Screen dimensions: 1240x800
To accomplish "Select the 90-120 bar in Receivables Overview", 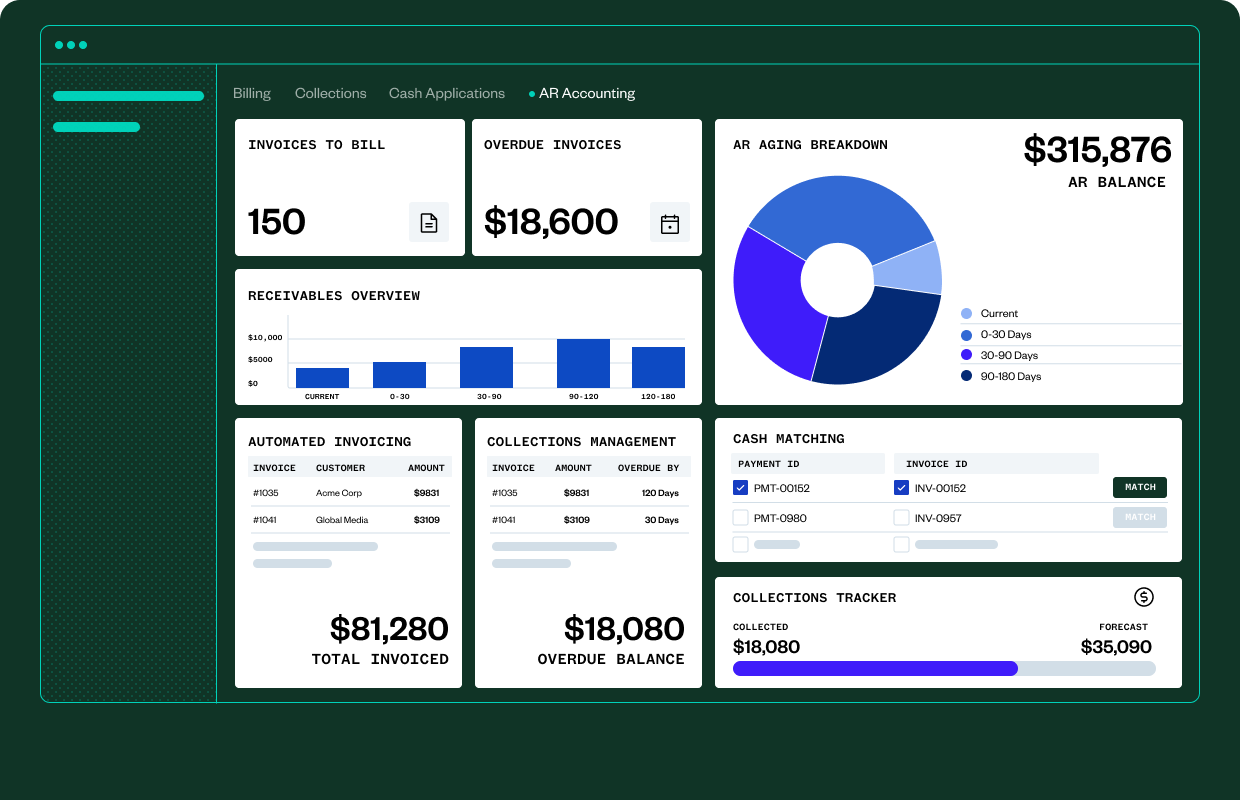I will pyautogui.click(x=583, y=363).
